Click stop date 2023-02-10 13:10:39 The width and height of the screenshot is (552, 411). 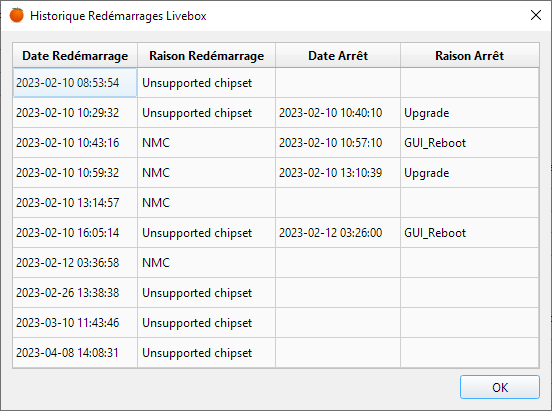(x=338, y=173)
